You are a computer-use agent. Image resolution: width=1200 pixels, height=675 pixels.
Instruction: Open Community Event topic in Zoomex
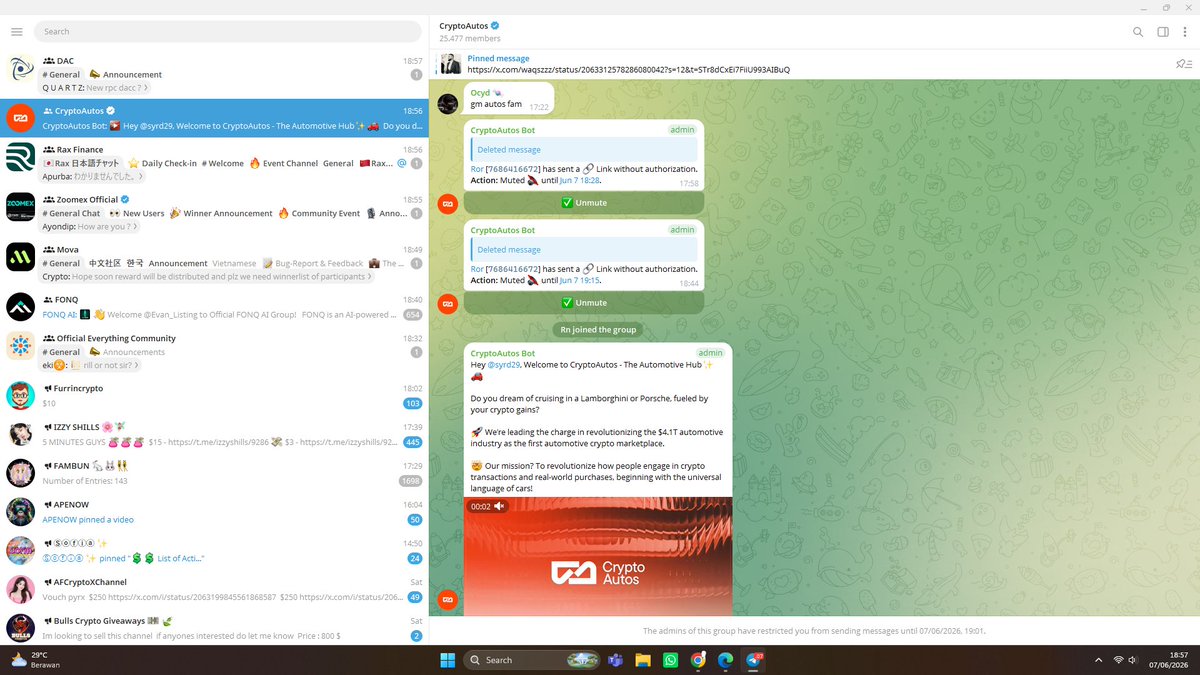pos(318,213)
